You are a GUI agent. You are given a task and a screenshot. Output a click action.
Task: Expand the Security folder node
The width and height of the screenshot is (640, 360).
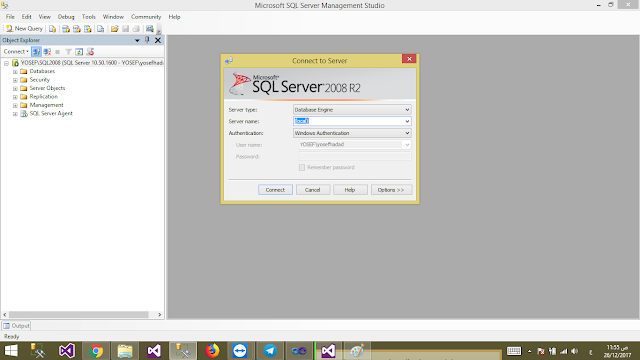[15, 80]
